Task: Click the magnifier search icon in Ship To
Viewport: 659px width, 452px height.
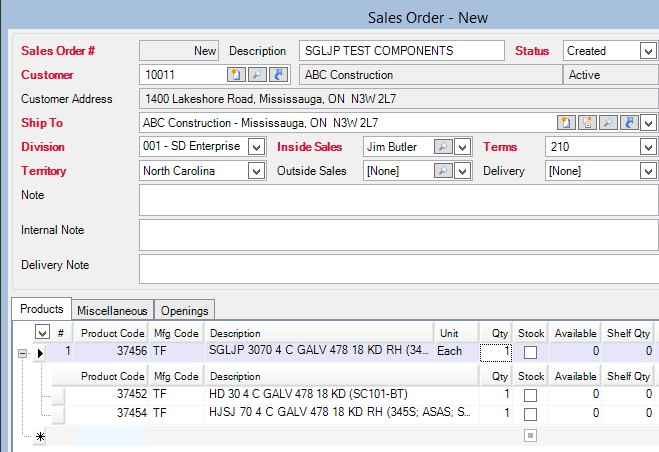Action: 608,123
